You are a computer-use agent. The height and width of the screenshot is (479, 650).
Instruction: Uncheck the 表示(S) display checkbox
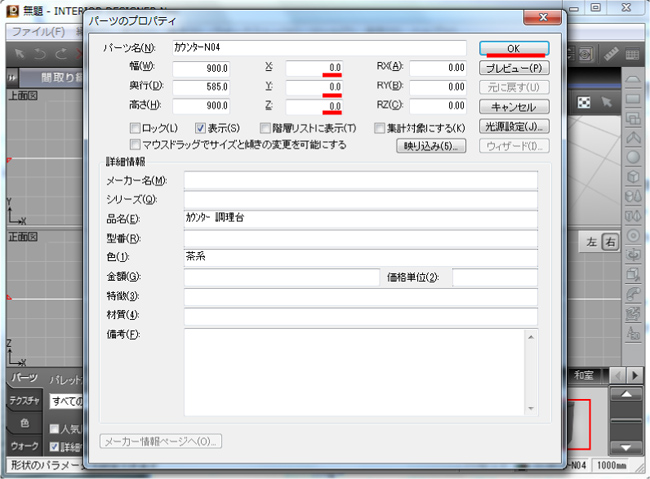pos(201,128)
